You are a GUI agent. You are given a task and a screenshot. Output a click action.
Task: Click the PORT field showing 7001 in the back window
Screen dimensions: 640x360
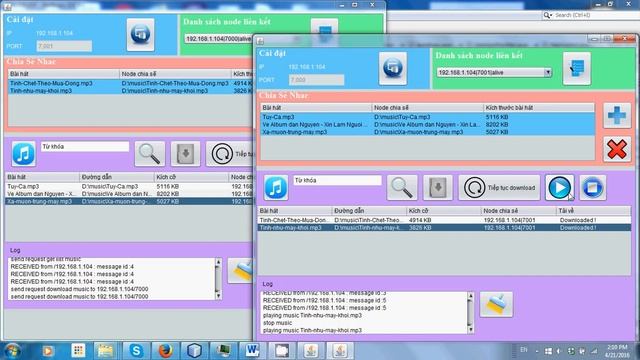64,46
